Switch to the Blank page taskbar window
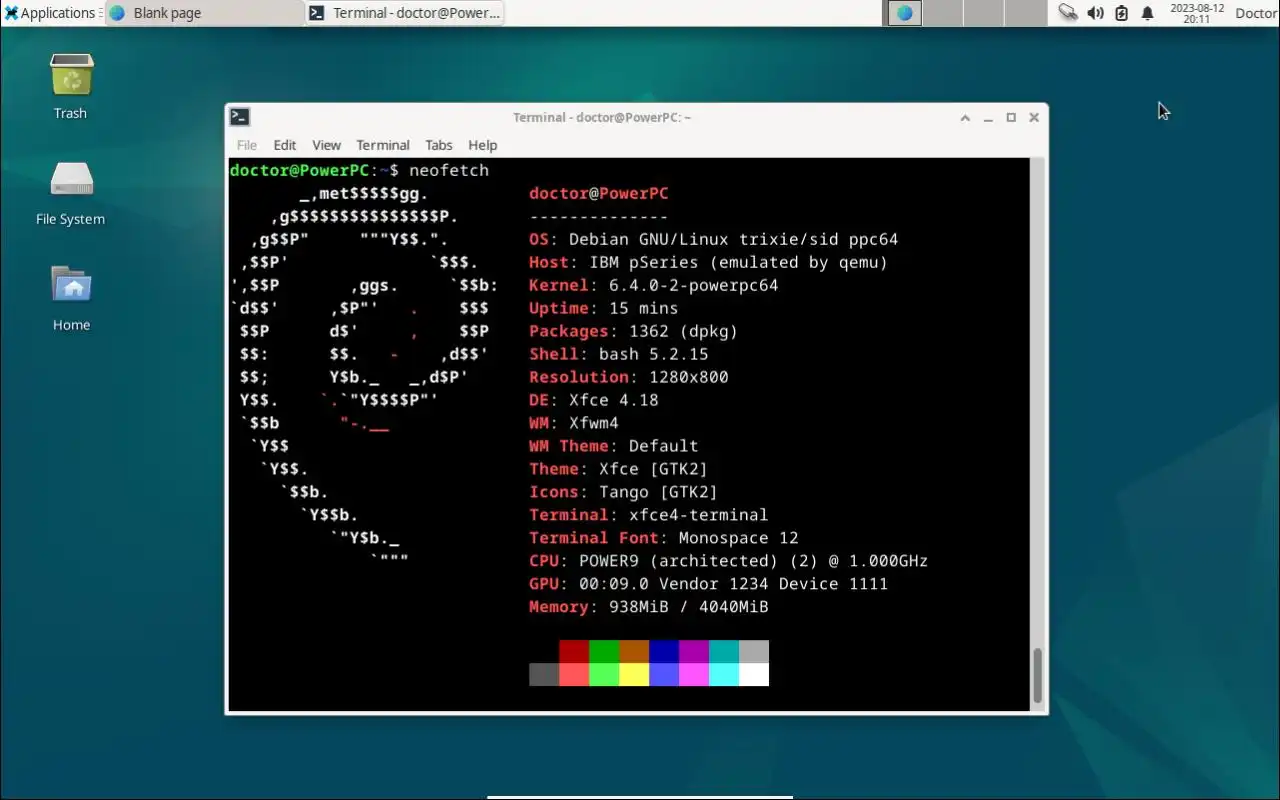Image resolution: width=1280 pixels, height=800 pixels. 204,13
